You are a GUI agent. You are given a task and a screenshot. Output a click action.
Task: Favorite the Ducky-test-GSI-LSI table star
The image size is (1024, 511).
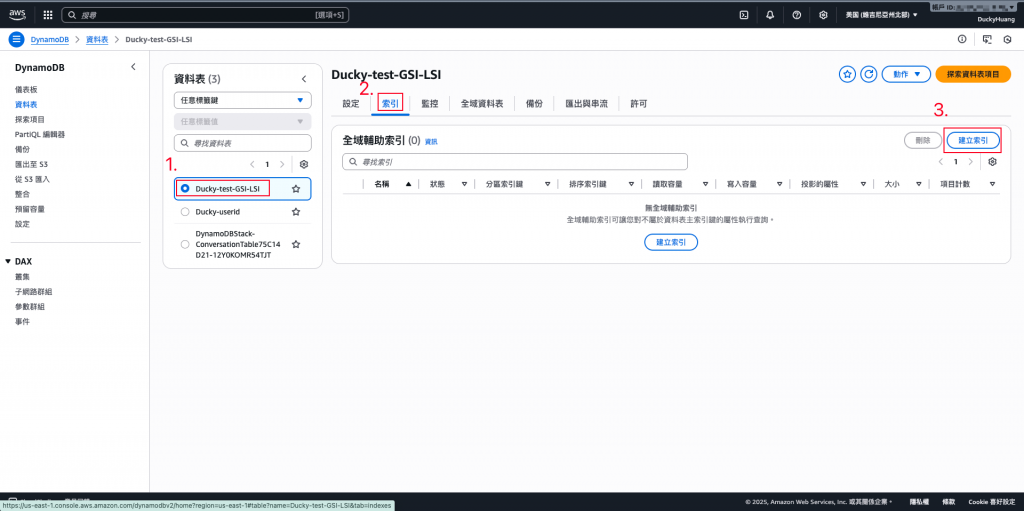(x=296, y=188)
